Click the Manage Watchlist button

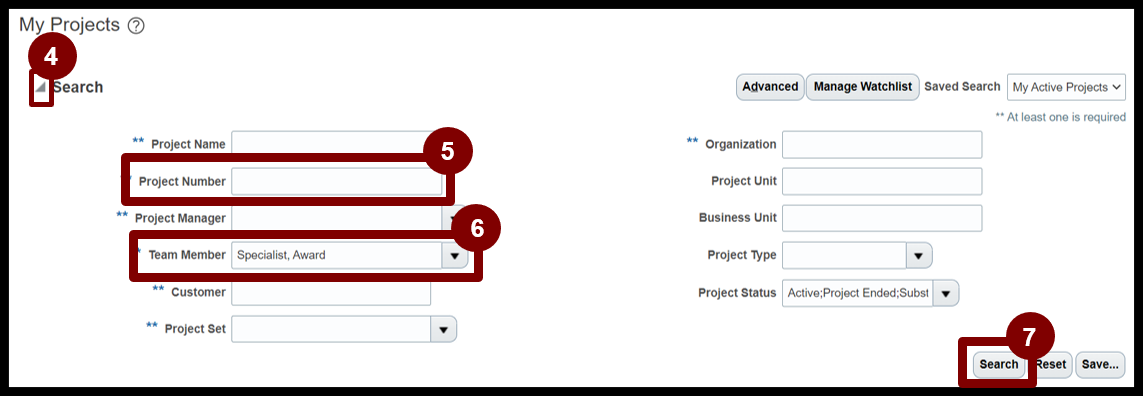tap(862, 87)
